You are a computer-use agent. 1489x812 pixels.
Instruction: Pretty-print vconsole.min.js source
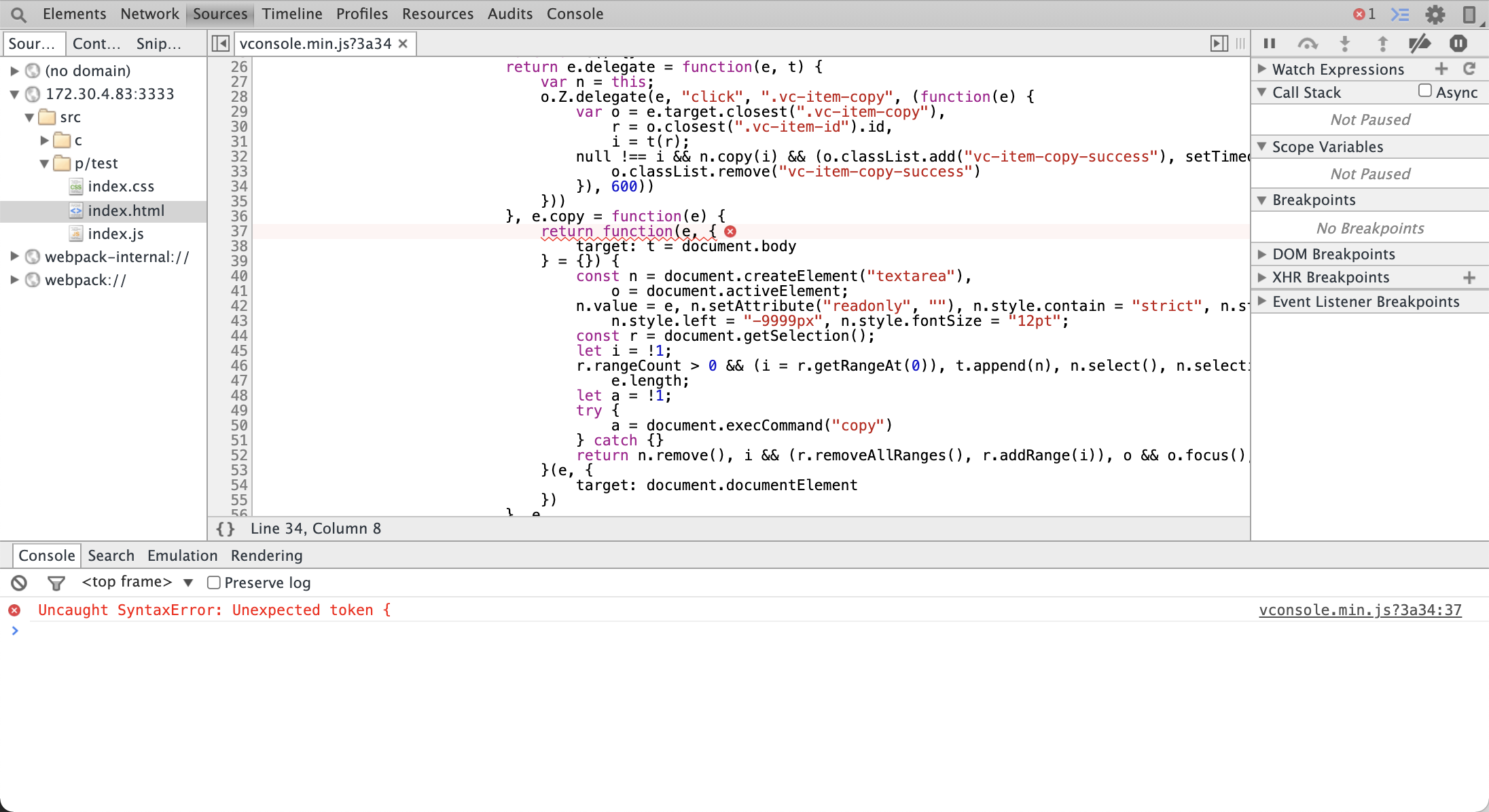coord(225,528)
